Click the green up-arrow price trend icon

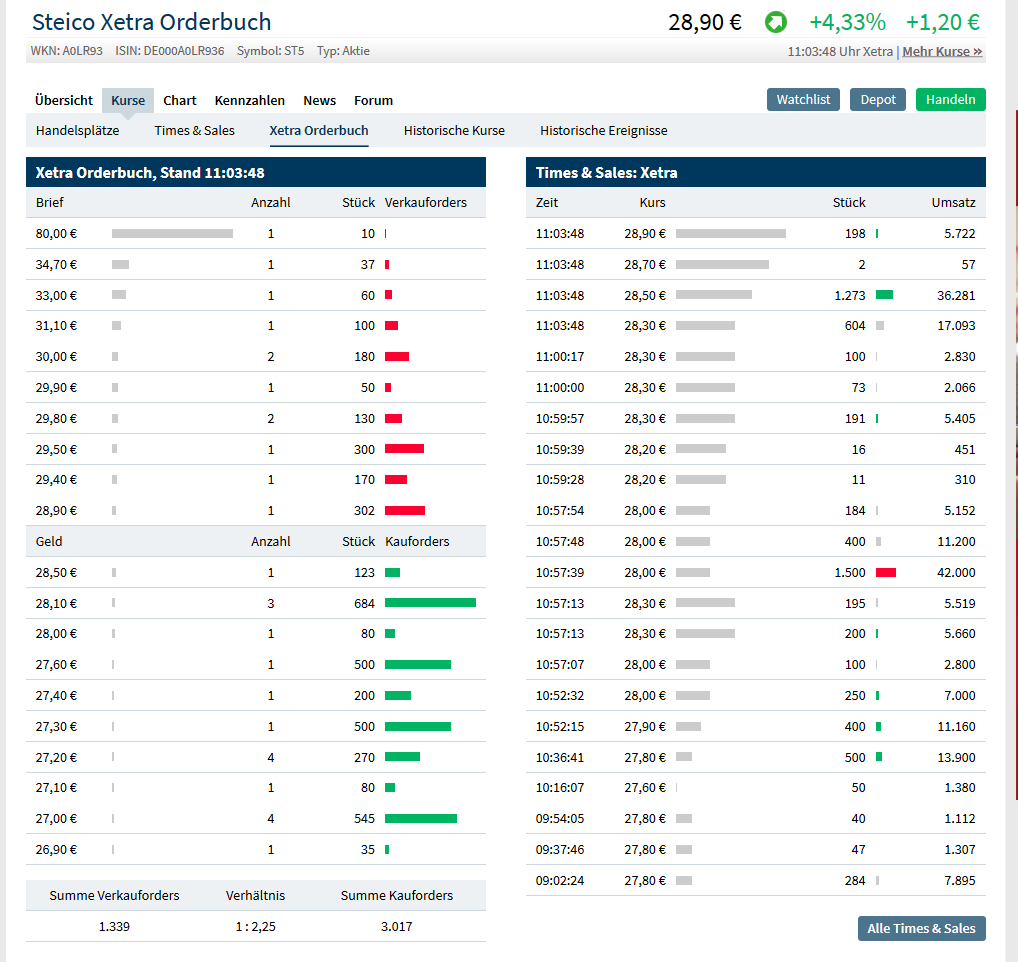[x=776, y=22]
